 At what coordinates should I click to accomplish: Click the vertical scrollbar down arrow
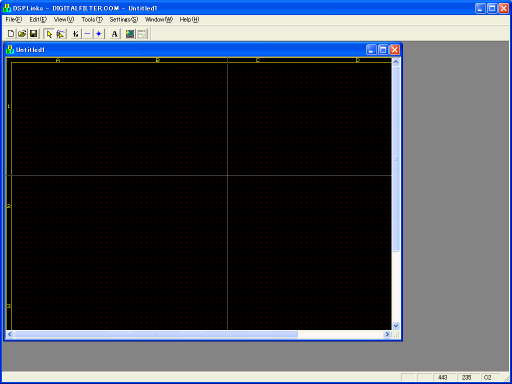(396, 326)
